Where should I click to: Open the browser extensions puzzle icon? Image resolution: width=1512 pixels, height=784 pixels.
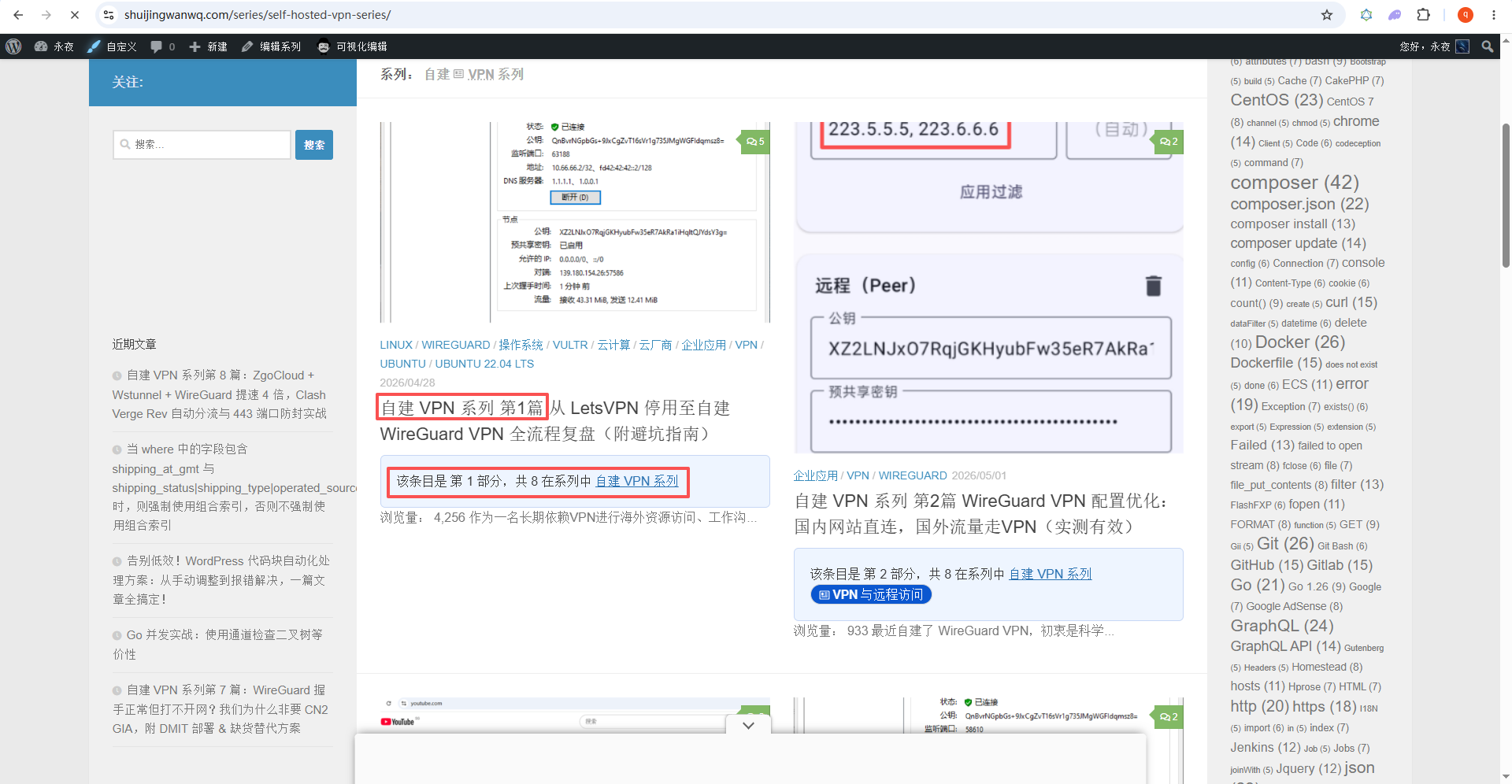(x=1423, y=15)
